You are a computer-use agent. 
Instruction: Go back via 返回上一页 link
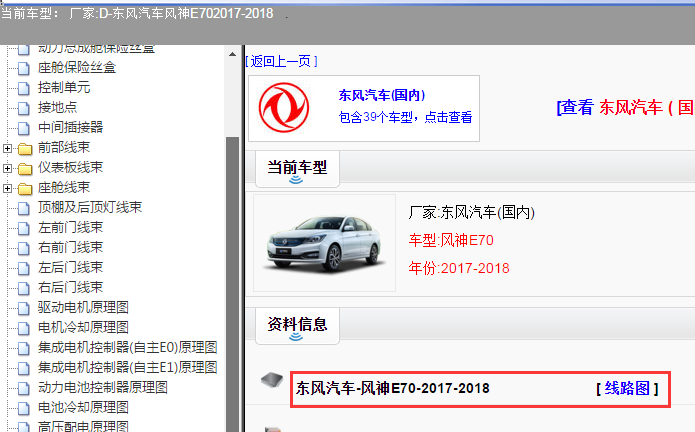[x=281, y=61]
